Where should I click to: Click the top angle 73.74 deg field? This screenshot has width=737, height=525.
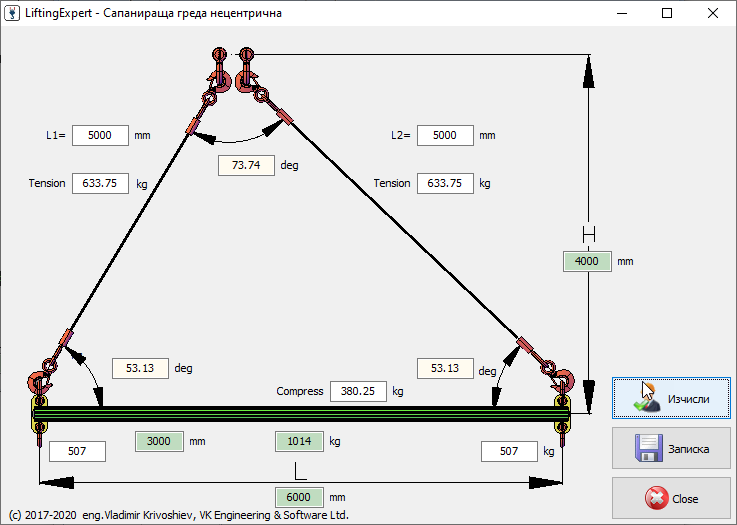(246, 166)
